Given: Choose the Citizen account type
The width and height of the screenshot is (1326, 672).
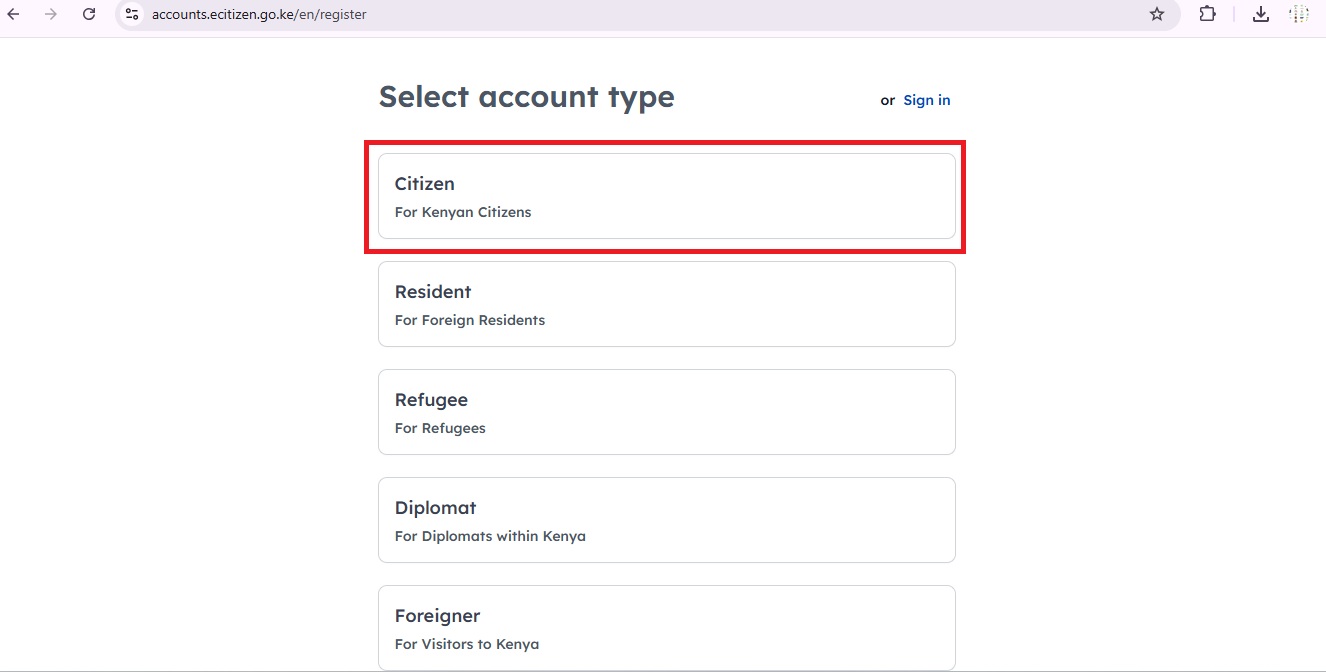Looking at the screenshot, I should click(666, 196).
